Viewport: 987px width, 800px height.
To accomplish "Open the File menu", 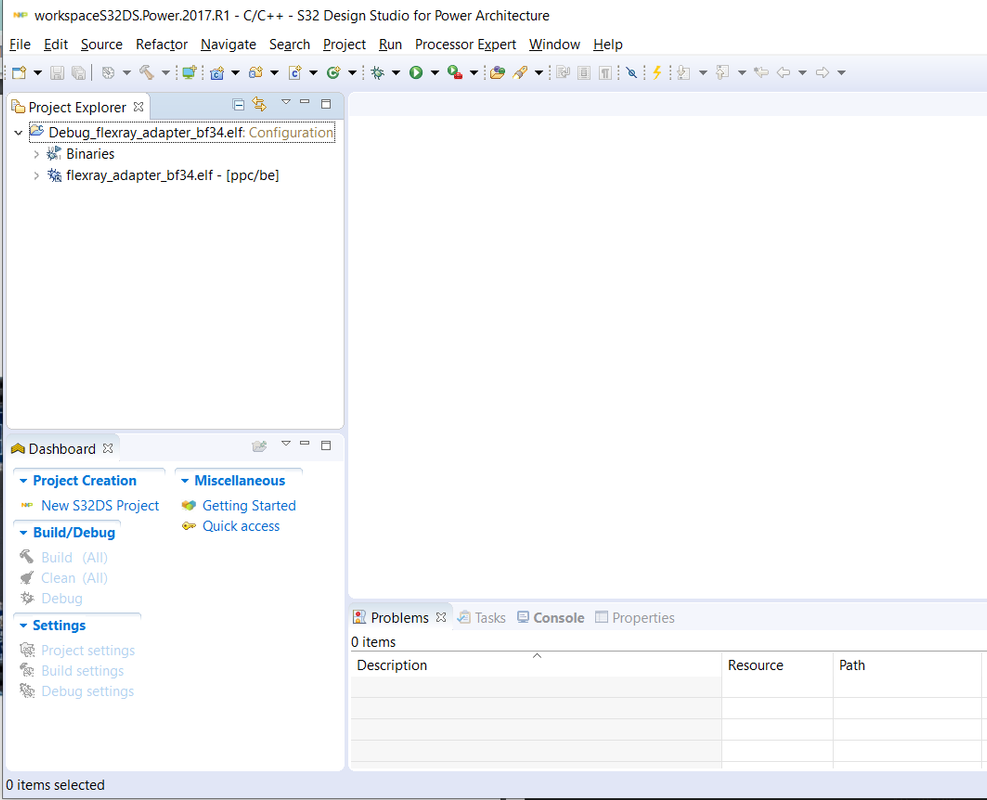I will coord(20,45).
